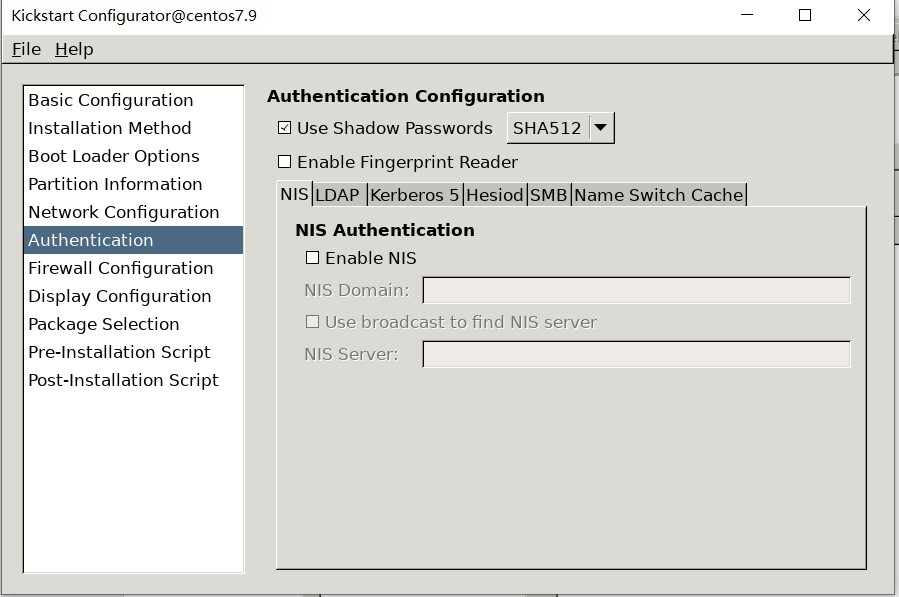Open the Help menu
Viewport: 899px width, 597px height.
(74, 49)
